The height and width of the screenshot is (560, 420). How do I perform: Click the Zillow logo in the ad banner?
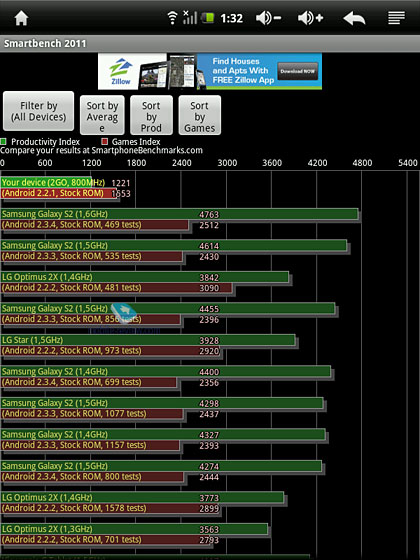point(121,71)
